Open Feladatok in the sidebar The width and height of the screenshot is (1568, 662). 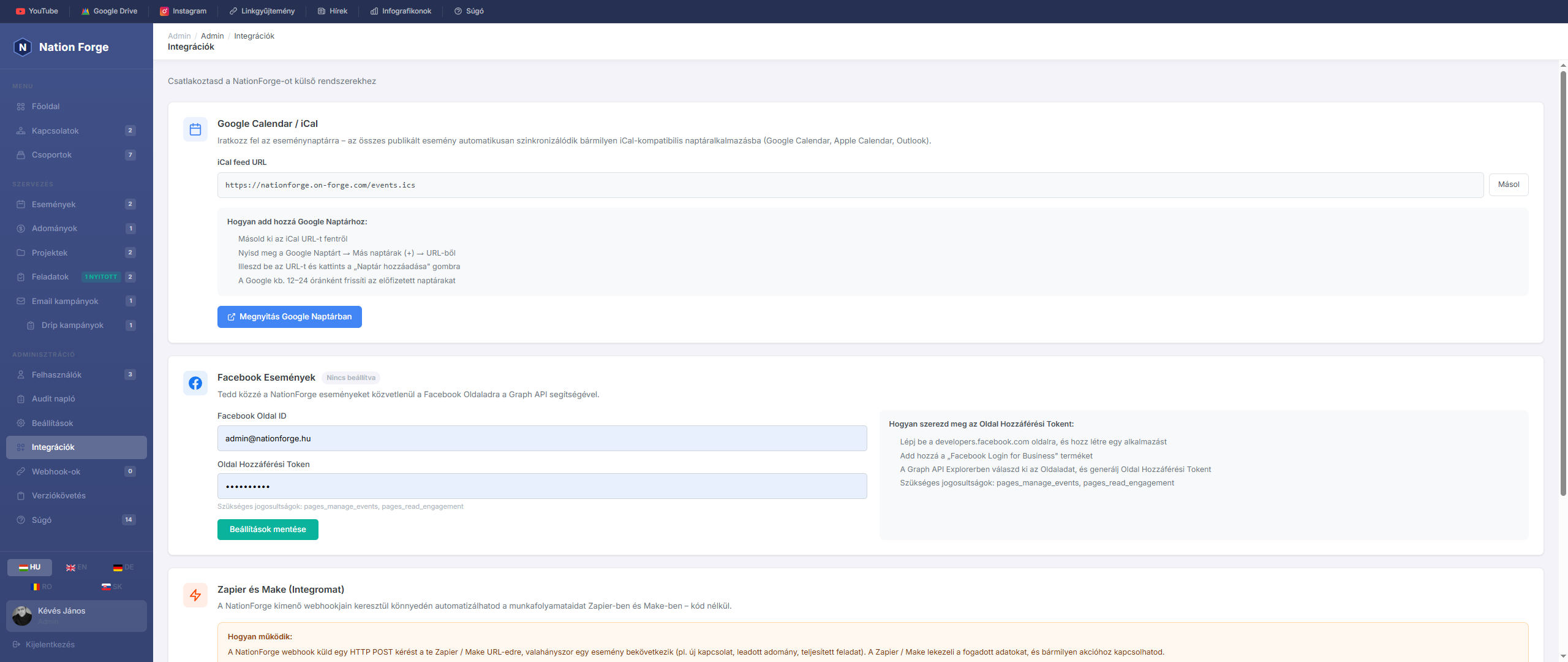pyautogui.click(x=77, y=277)
